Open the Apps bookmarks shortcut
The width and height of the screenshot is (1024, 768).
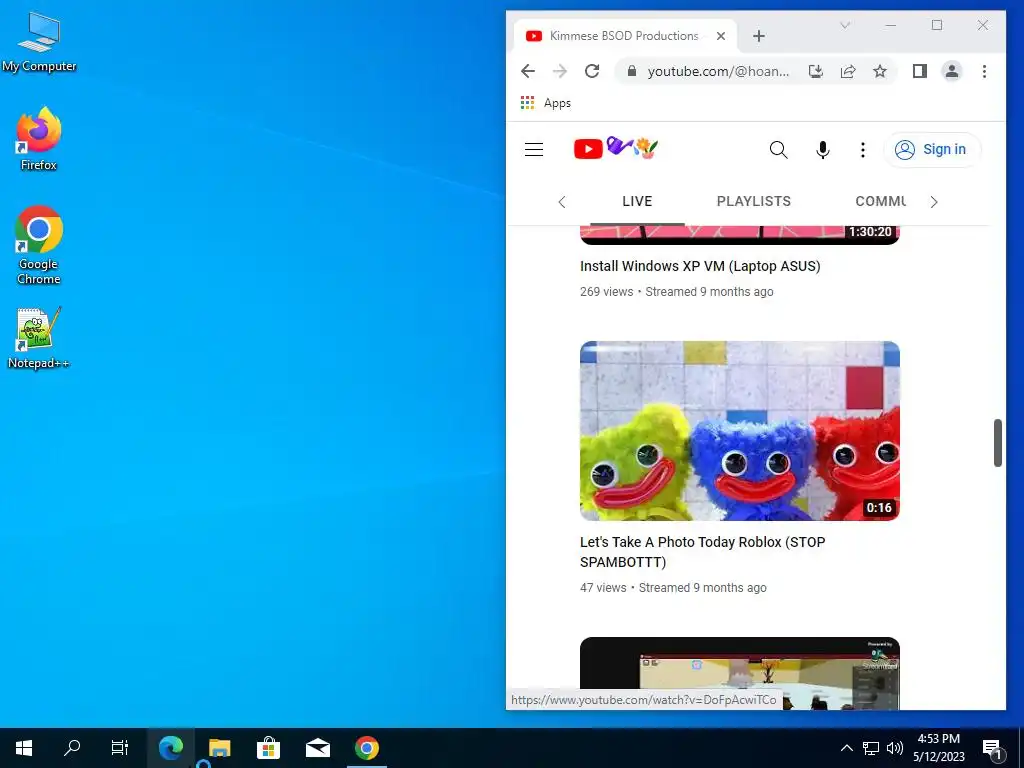click(x=546, y=103)
